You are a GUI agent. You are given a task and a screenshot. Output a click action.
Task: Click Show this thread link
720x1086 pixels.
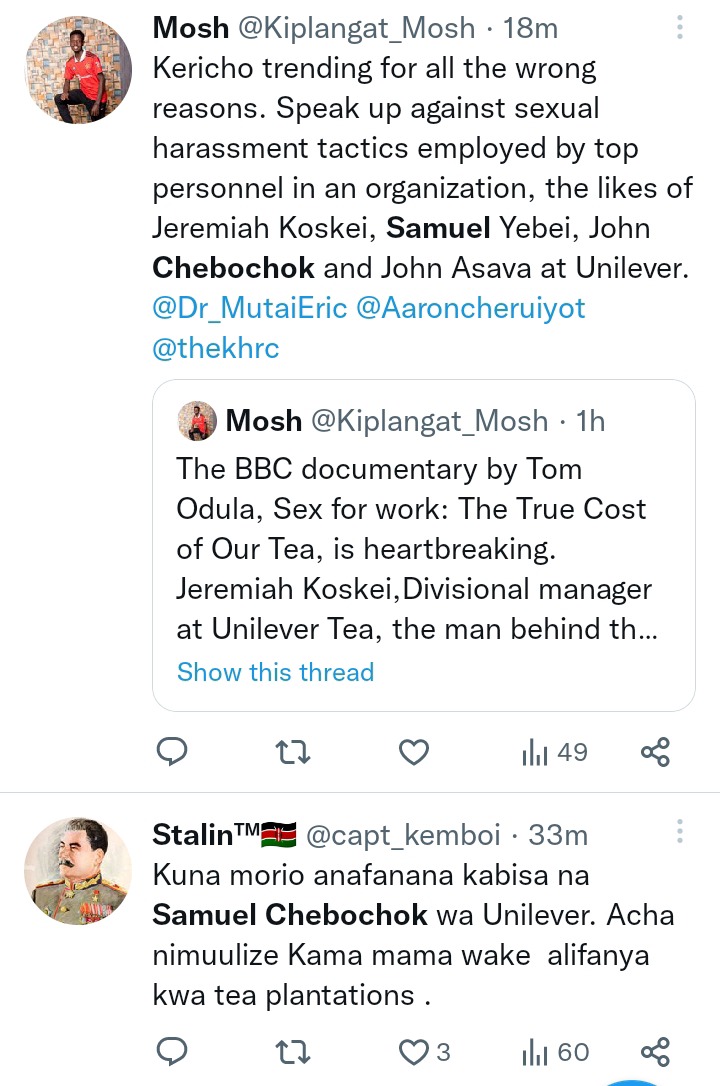[x=275, y=672]
